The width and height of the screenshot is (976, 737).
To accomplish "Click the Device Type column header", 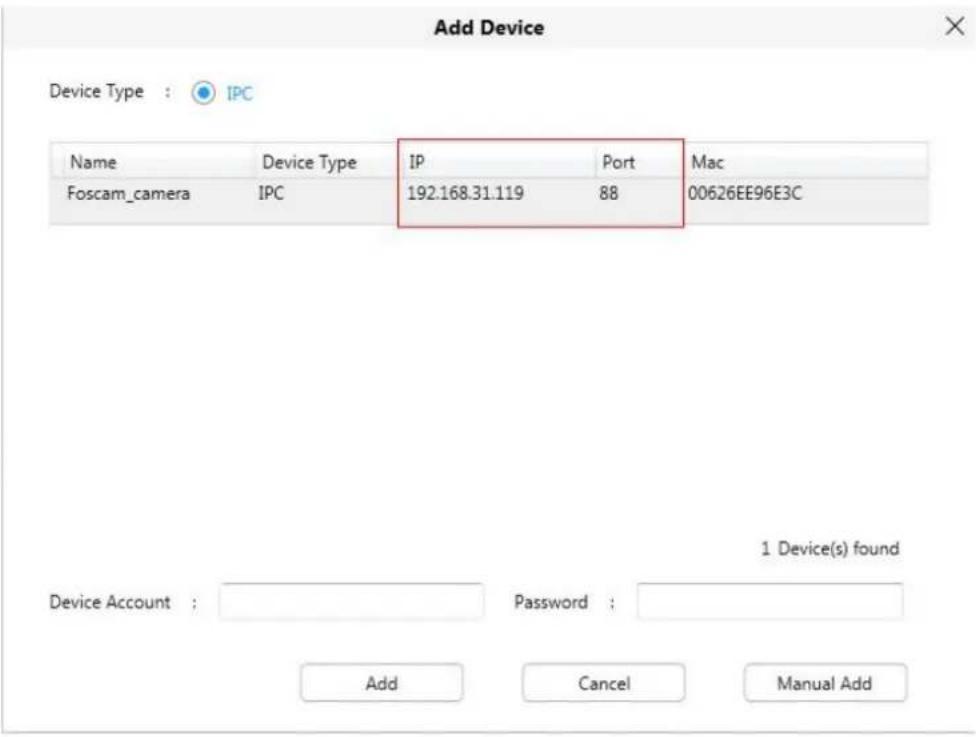I will point(309,162).
